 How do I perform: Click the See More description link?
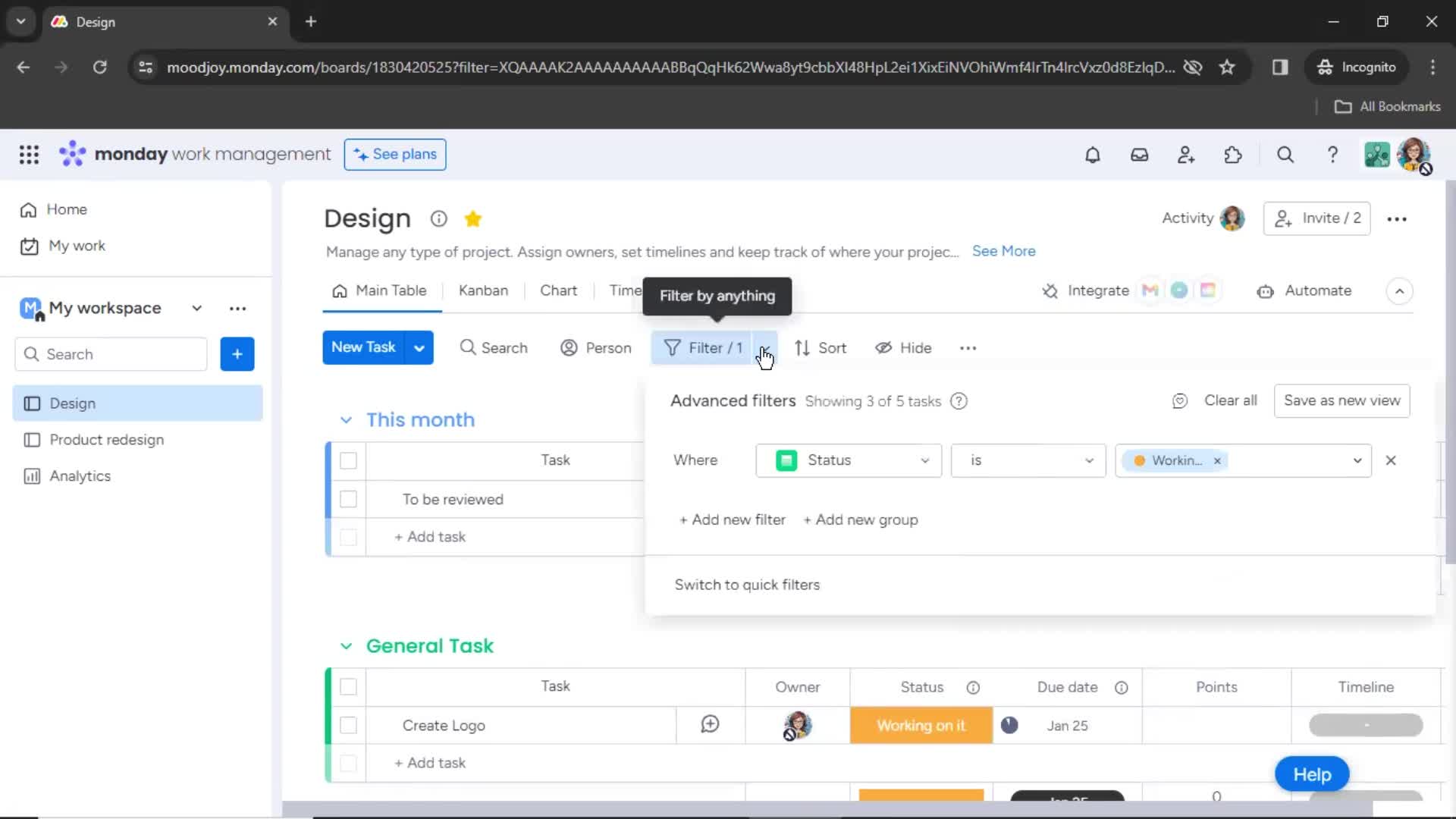coord(1003,252)
